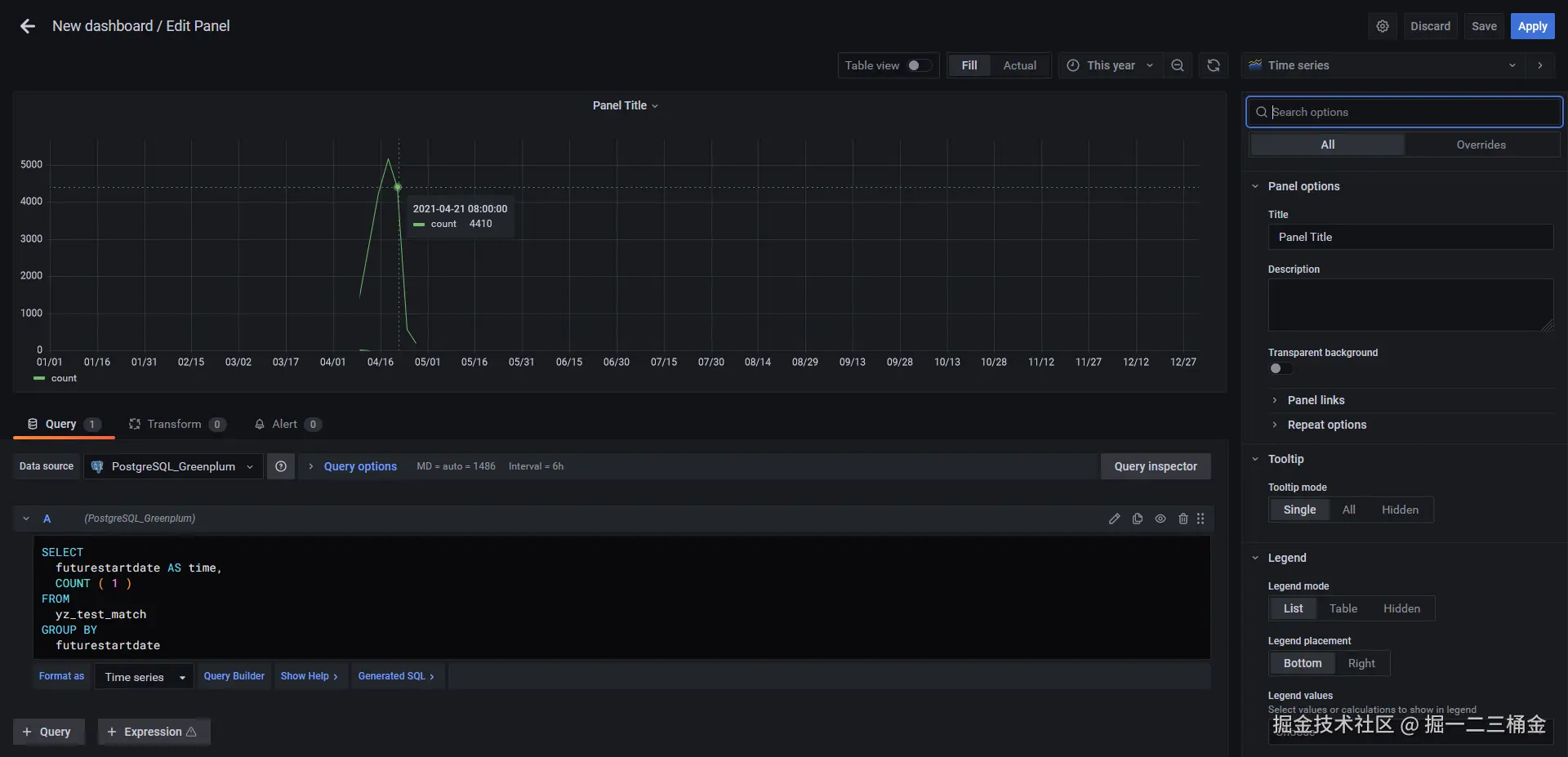Select Actual display mode
Viewport: 1568px width, 757px height.
coord(1020,65)
